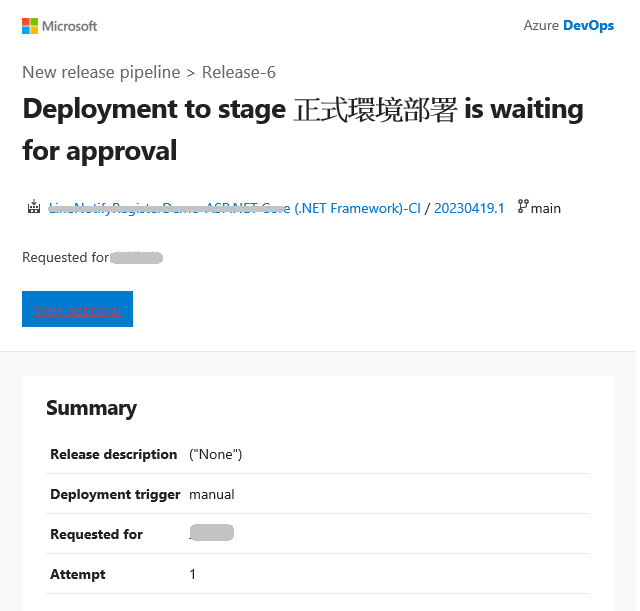Click the ("None") release description value
This screenshot has width=640, height=611.
pos(216,454)
